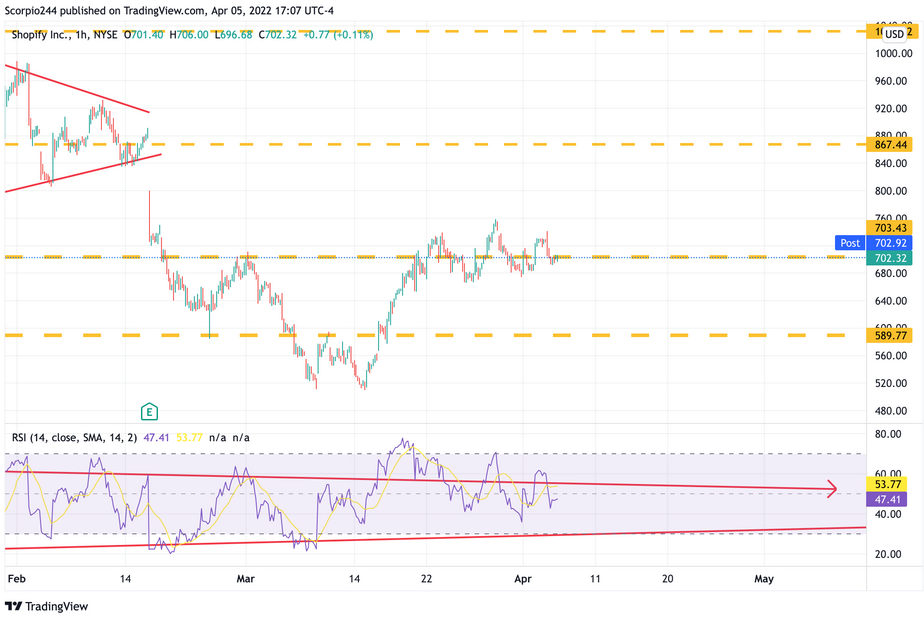The width and height of the screenshot is (924, 617).
Task: Click the TradingView logo
Action: point(46,606)
